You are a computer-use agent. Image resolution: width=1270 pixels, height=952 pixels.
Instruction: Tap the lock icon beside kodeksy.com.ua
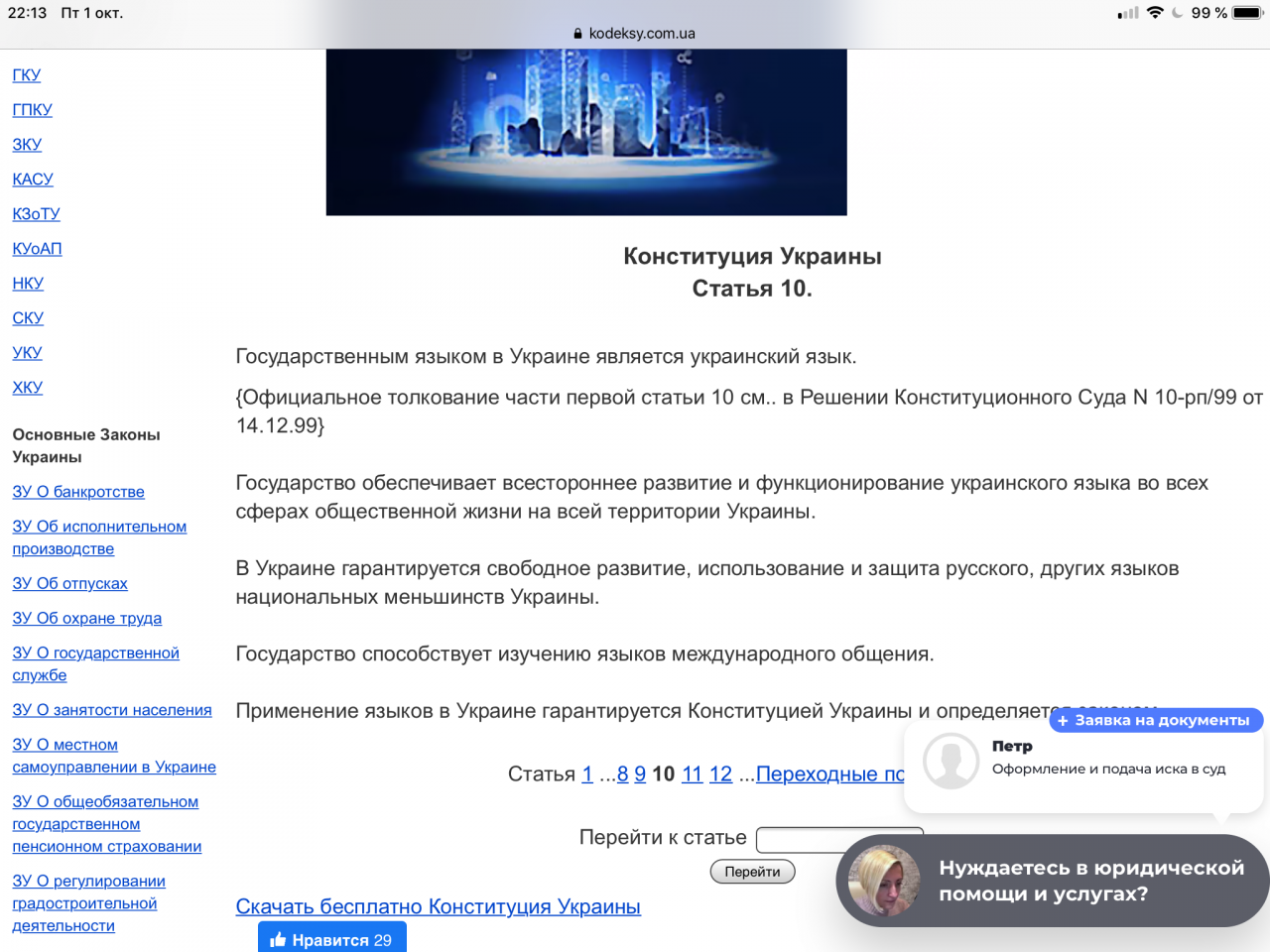(577, 34)
